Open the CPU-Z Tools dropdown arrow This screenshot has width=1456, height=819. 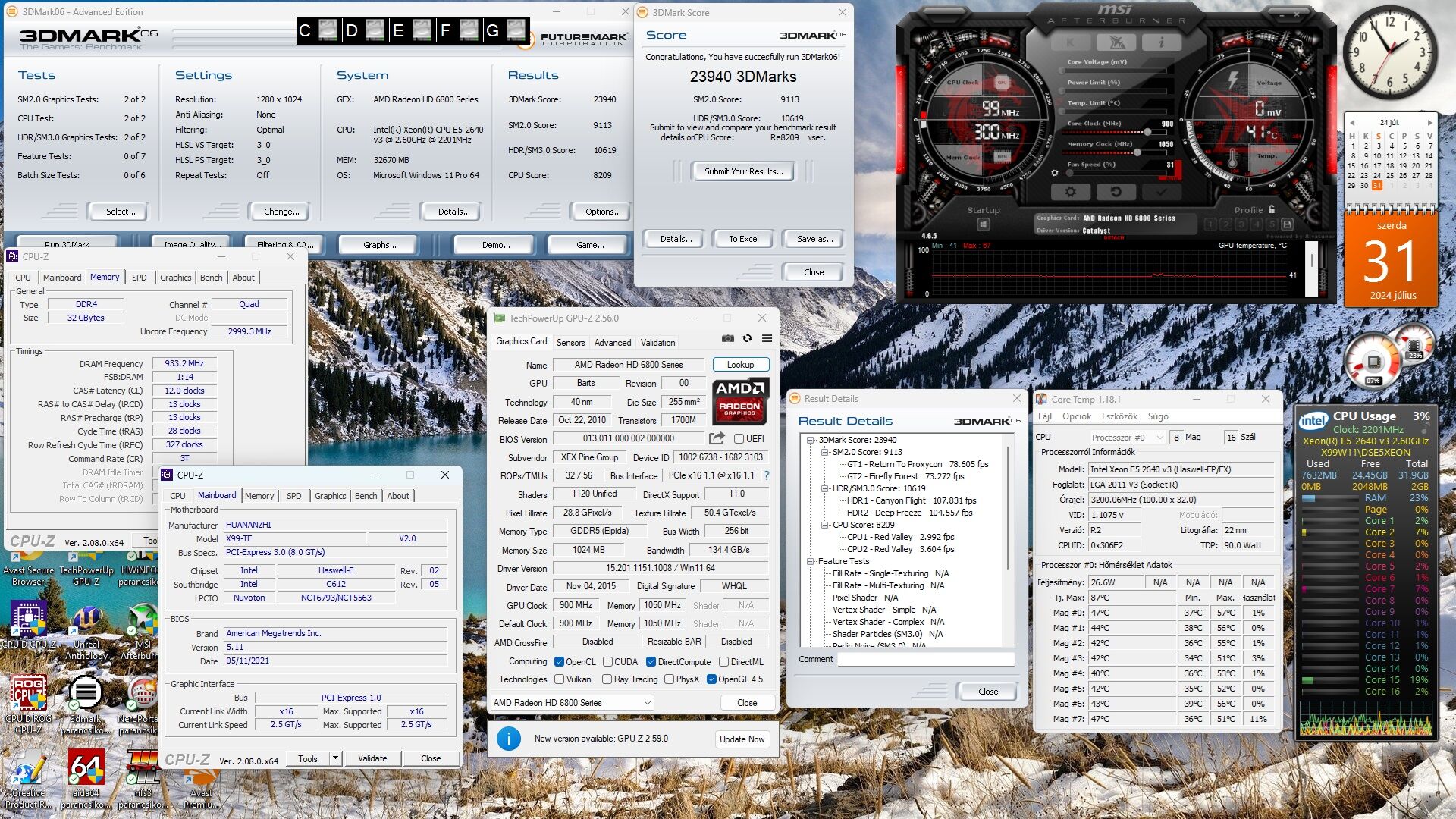click(335, 758)
